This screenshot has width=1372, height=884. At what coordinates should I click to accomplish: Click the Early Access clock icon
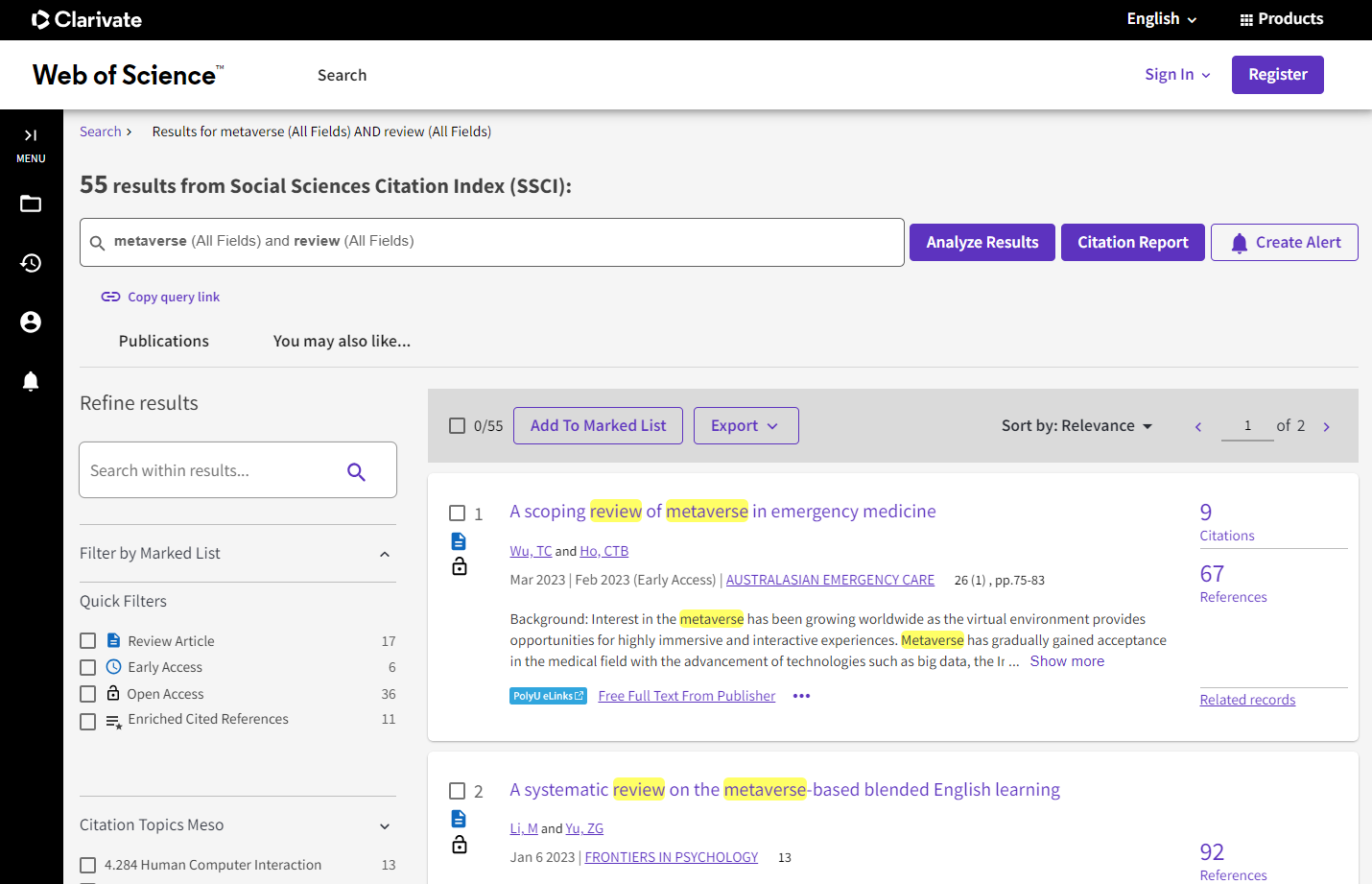click(x=113, y=666)
